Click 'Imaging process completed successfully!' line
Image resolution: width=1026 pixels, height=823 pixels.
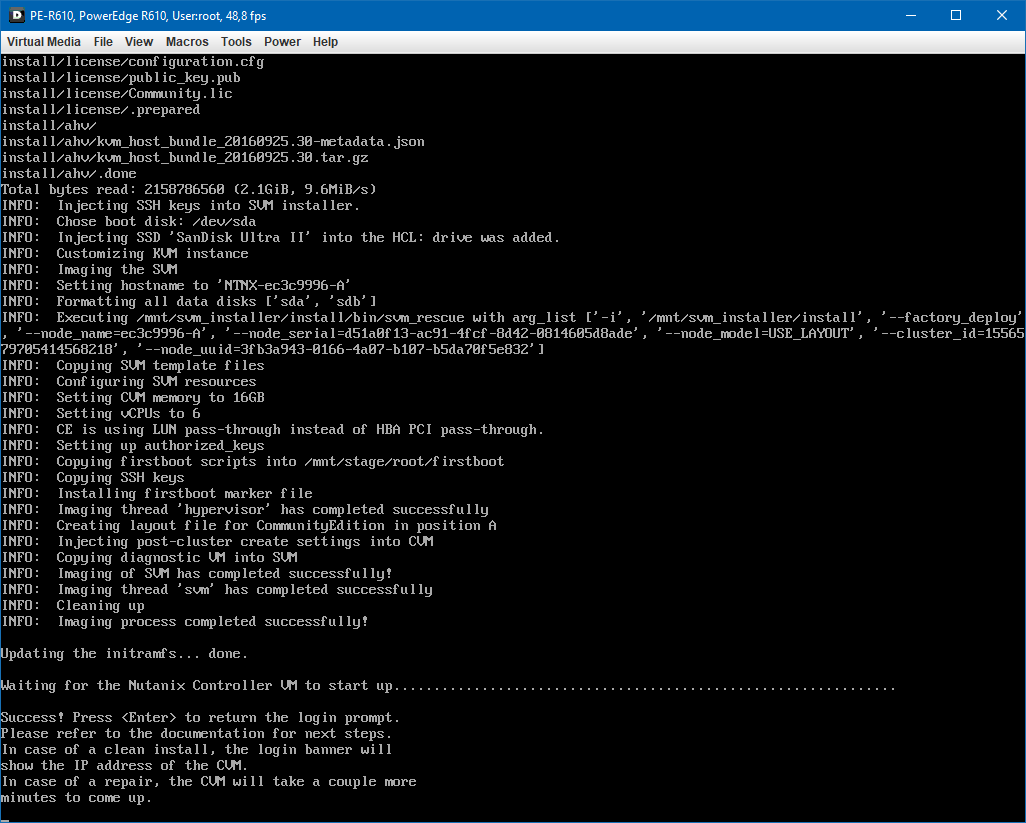click(185, 622)
